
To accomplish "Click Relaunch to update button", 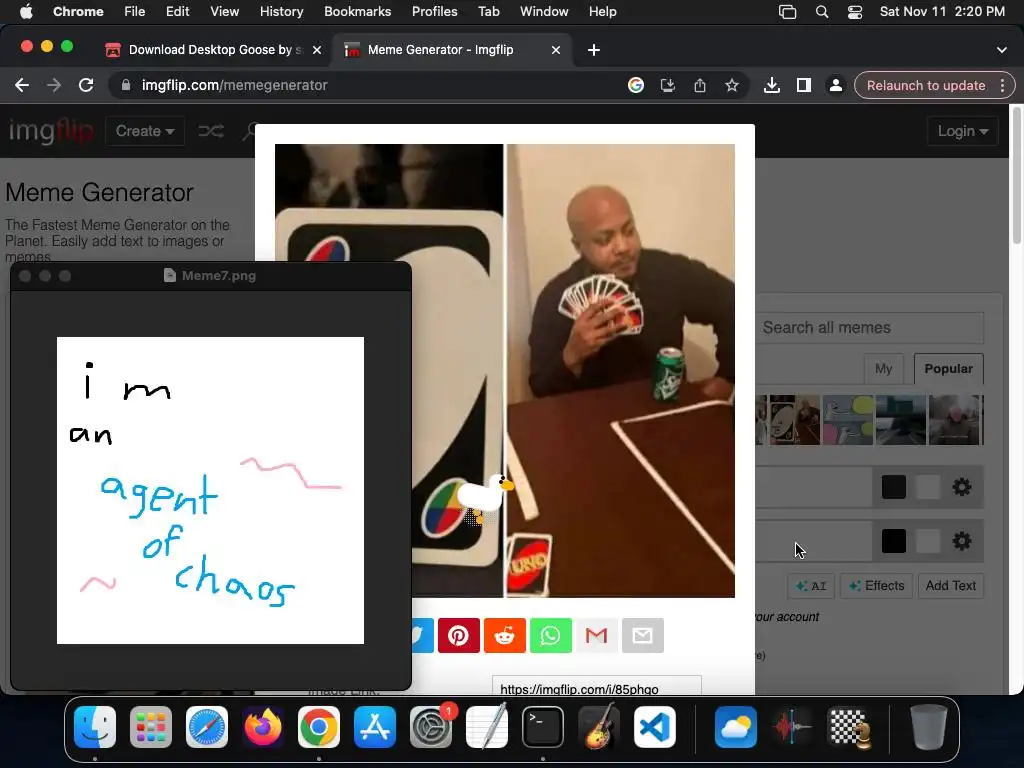I will click(925, 86).
